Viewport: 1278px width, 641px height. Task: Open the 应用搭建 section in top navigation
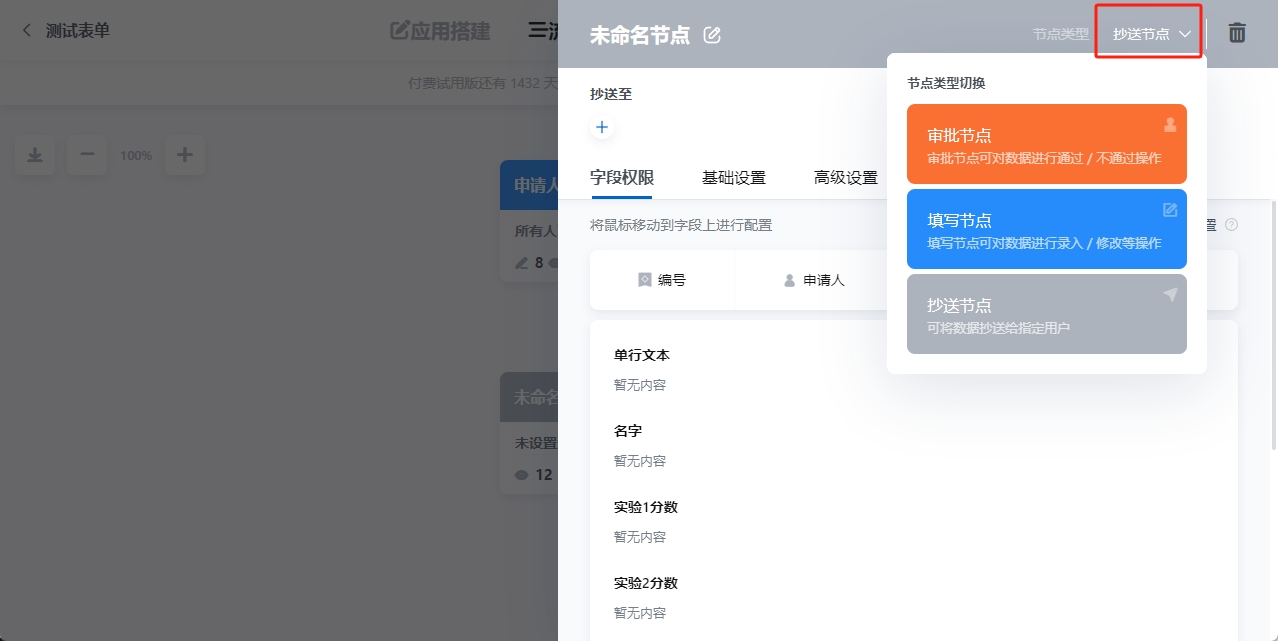click(440, 31)
